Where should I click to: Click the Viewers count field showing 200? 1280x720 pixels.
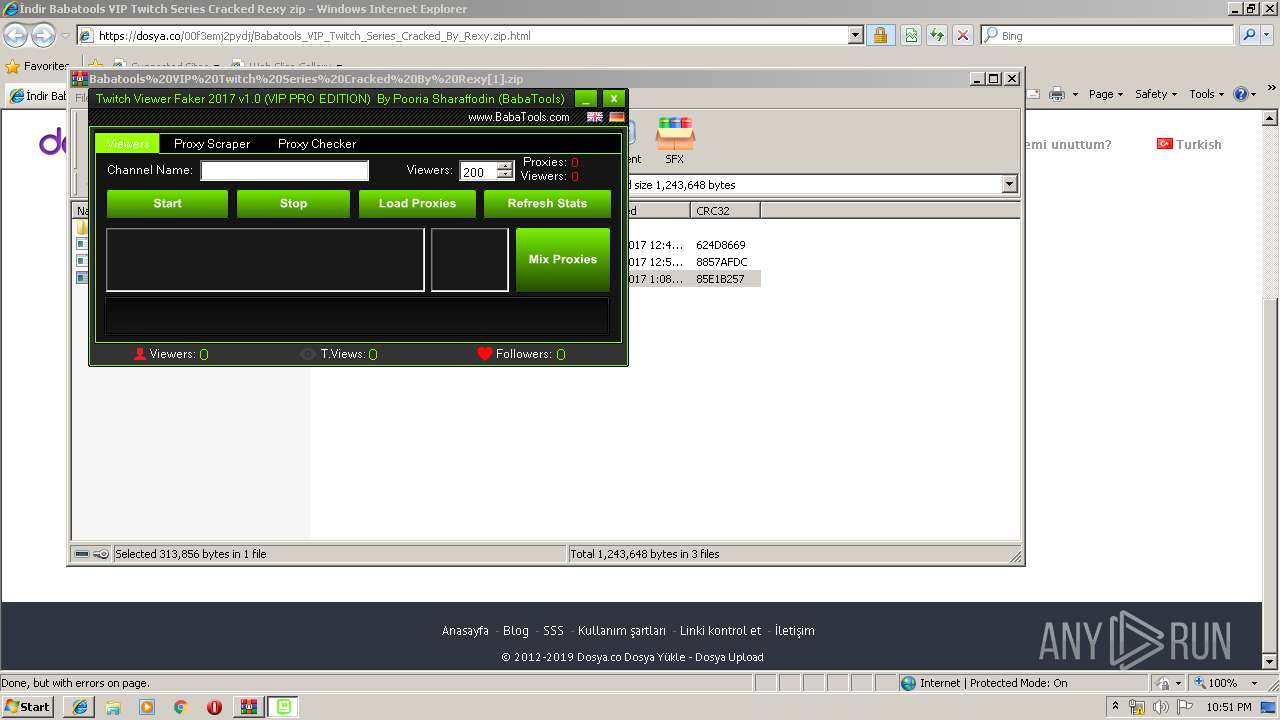tap(478, 172)
